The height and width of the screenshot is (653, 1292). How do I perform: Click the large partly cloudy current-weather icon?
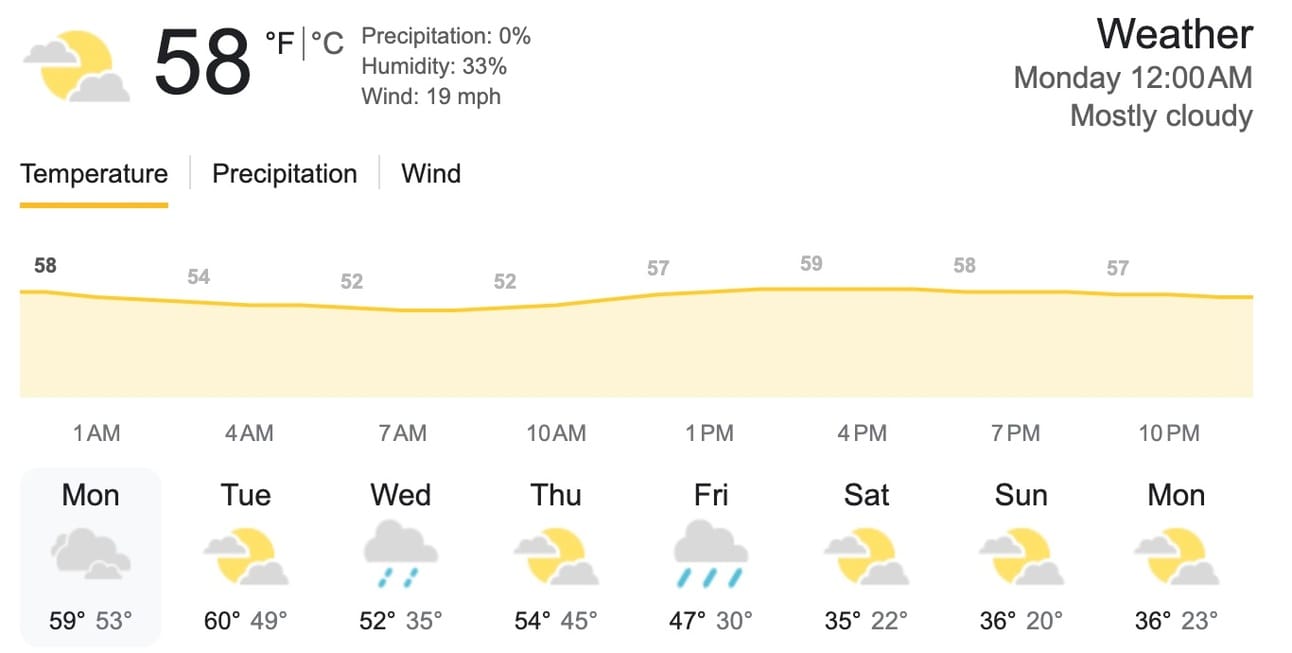pos(77,66)
